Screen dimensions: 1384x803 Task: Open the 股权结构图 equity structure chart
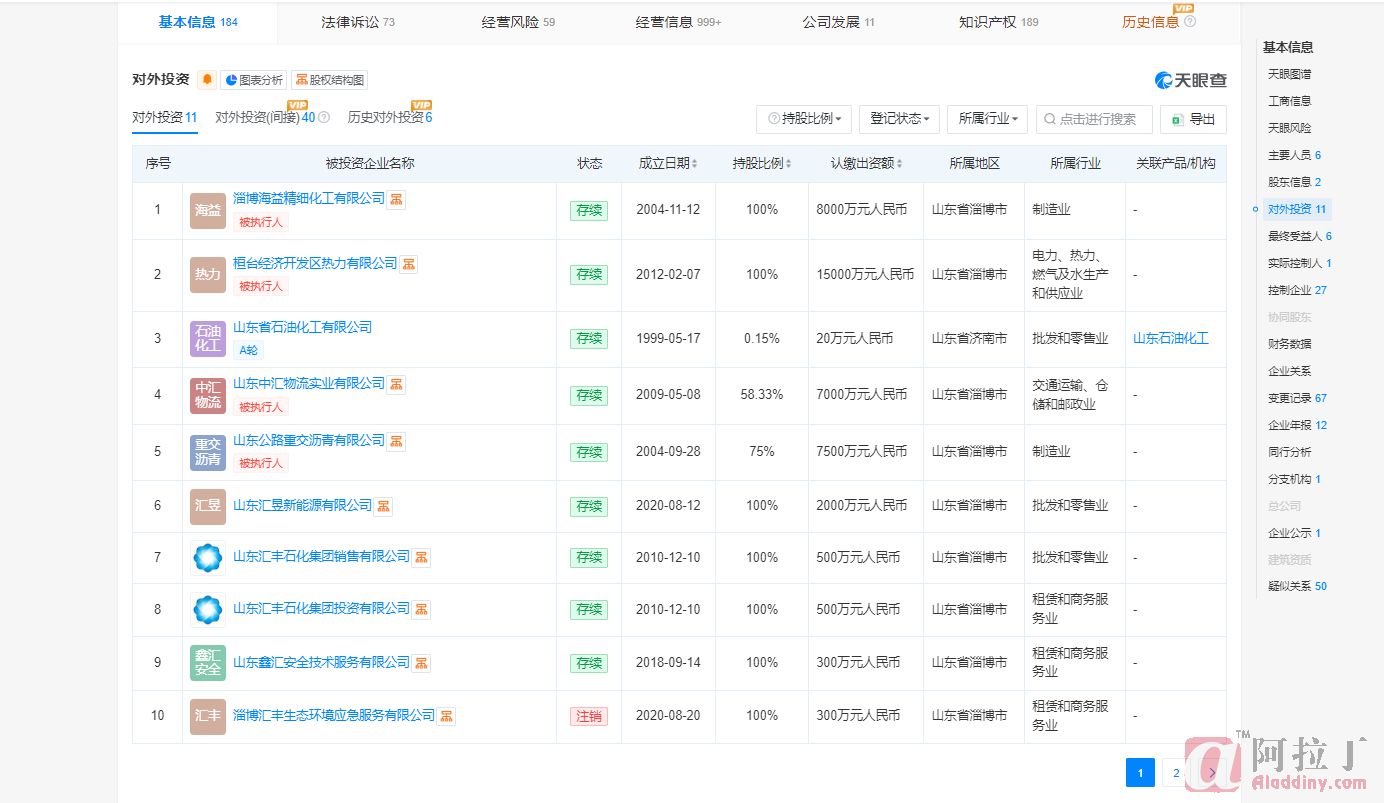pos(329,80)
